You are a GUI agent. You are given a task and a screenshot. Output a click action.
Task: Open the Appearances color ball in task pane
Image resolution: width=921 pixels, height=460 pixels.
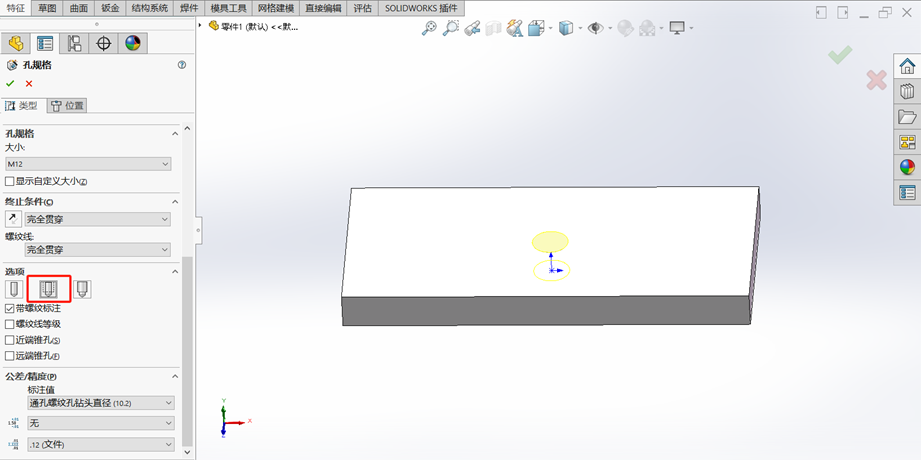pyautogui.click(x=907, y=167)
